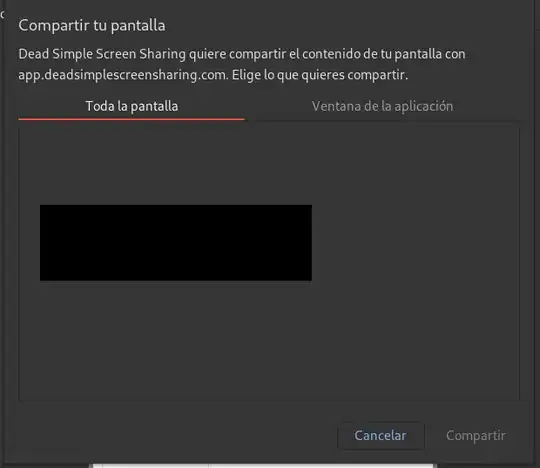Click the app.deadsimplescreensharing.com domain text
The width and height of the screenshot is (540, 468).
pyautogui.click(x=123, y=75)
